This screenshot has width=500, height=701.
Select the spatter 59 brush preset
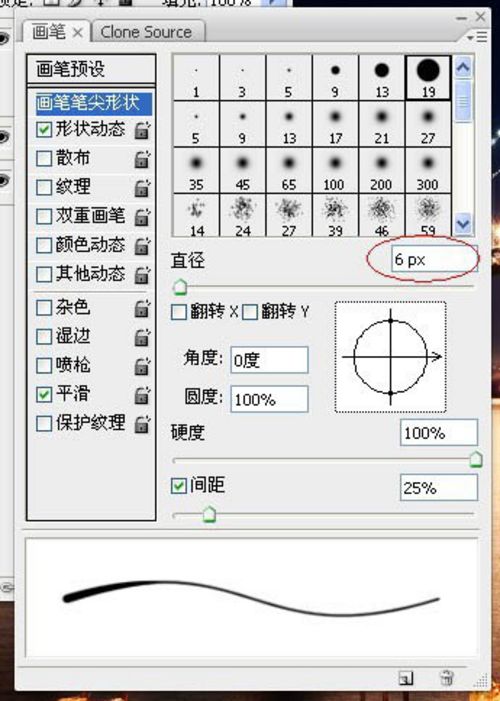pos(428,215)
